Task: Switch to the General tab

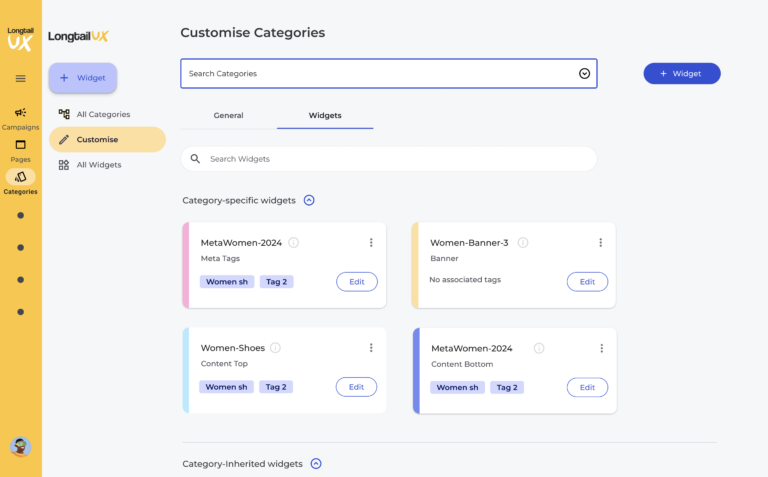Action: pos(228,116)
